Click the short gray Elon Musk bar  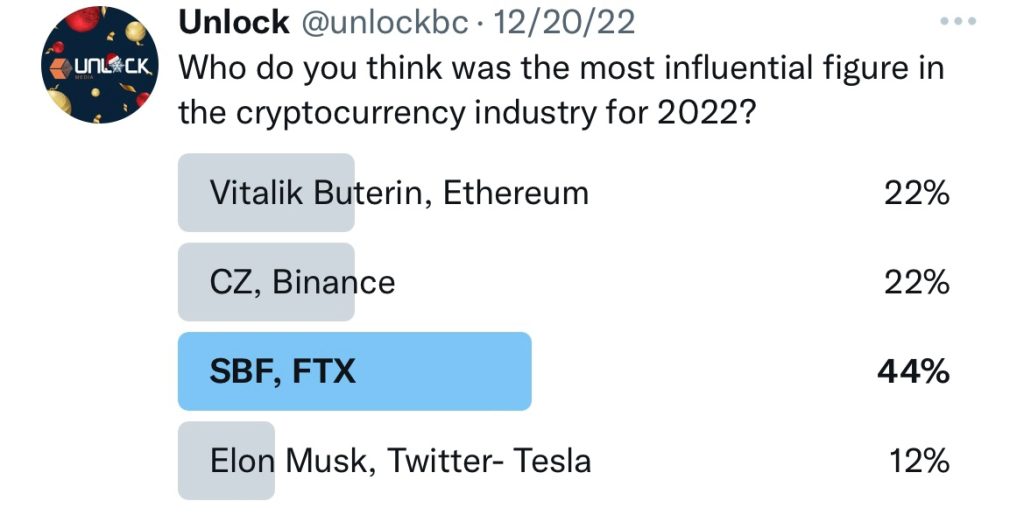point(226,461)
